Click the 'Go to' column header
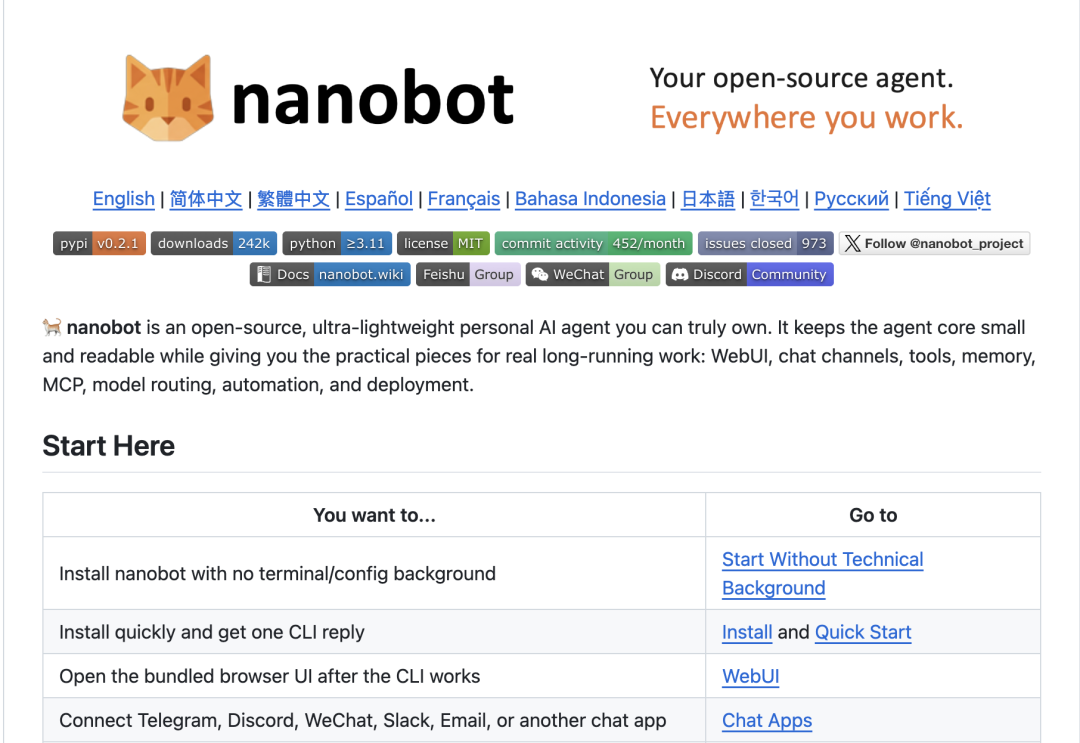Image resolution: width=1080 pixels, height=743 pixels. (x=873, y=515)
